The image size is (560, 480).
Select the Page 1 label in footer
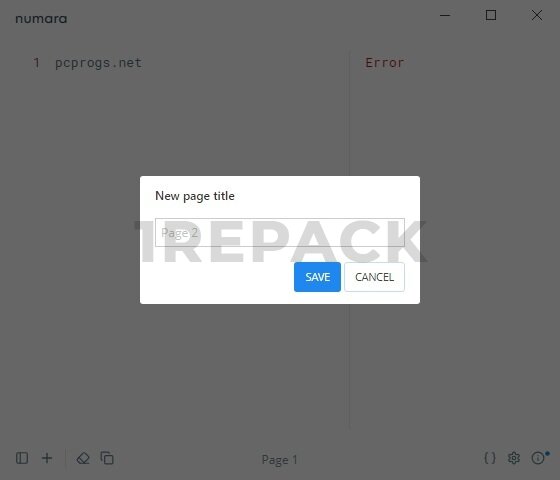279,460
